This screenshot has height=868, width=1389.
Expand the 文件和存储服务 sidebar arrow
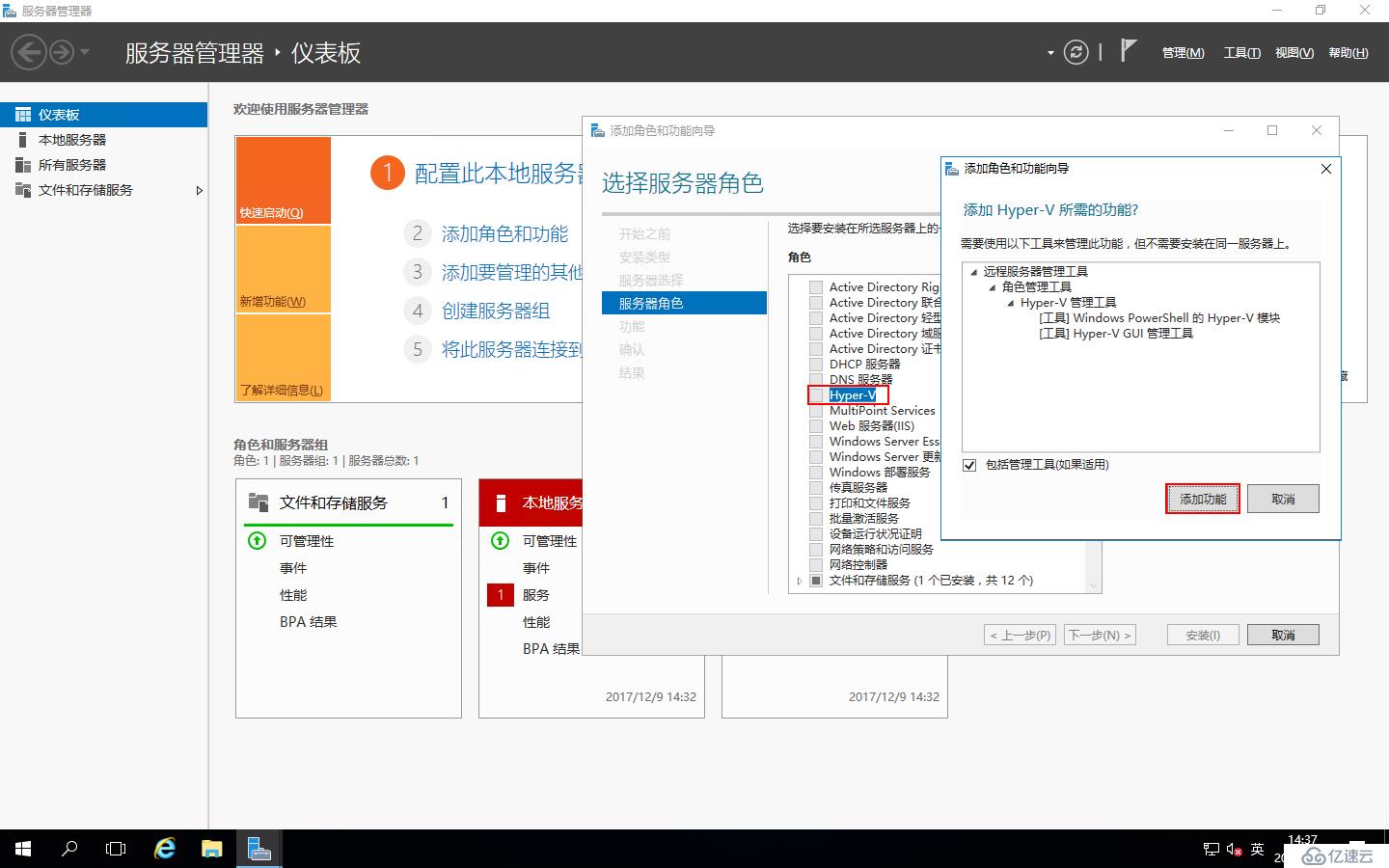(200, 190)
